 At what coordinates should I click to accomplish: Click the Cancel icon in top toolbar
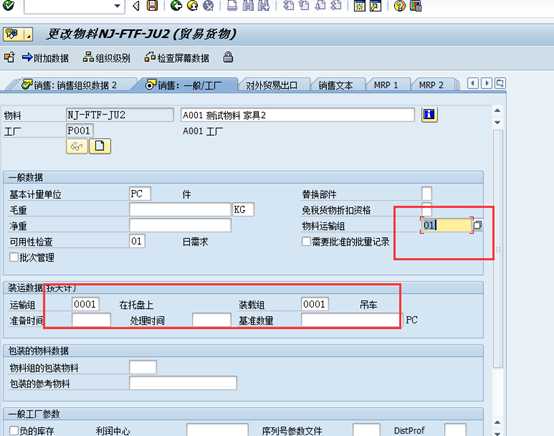tap(208, 5)
